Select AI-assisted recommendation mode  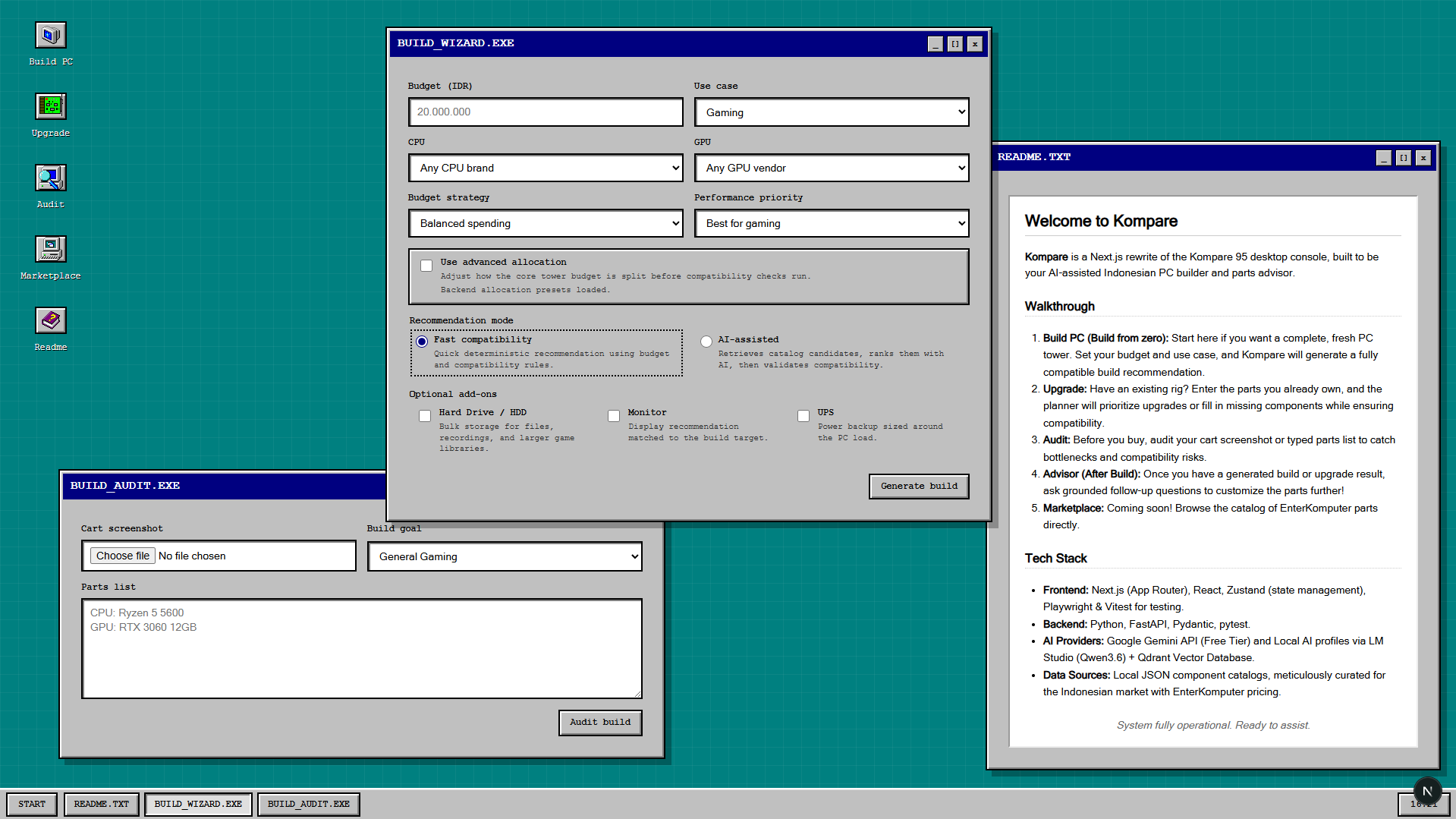pyautogui.click(x=706, y=342)
